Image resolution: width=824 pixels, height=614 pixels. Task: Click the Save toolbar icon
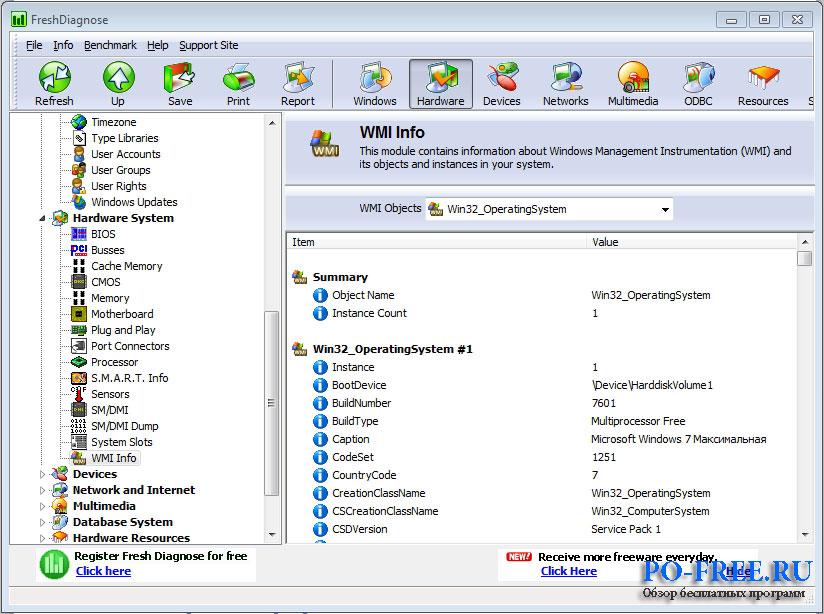(x=180, y=84)
